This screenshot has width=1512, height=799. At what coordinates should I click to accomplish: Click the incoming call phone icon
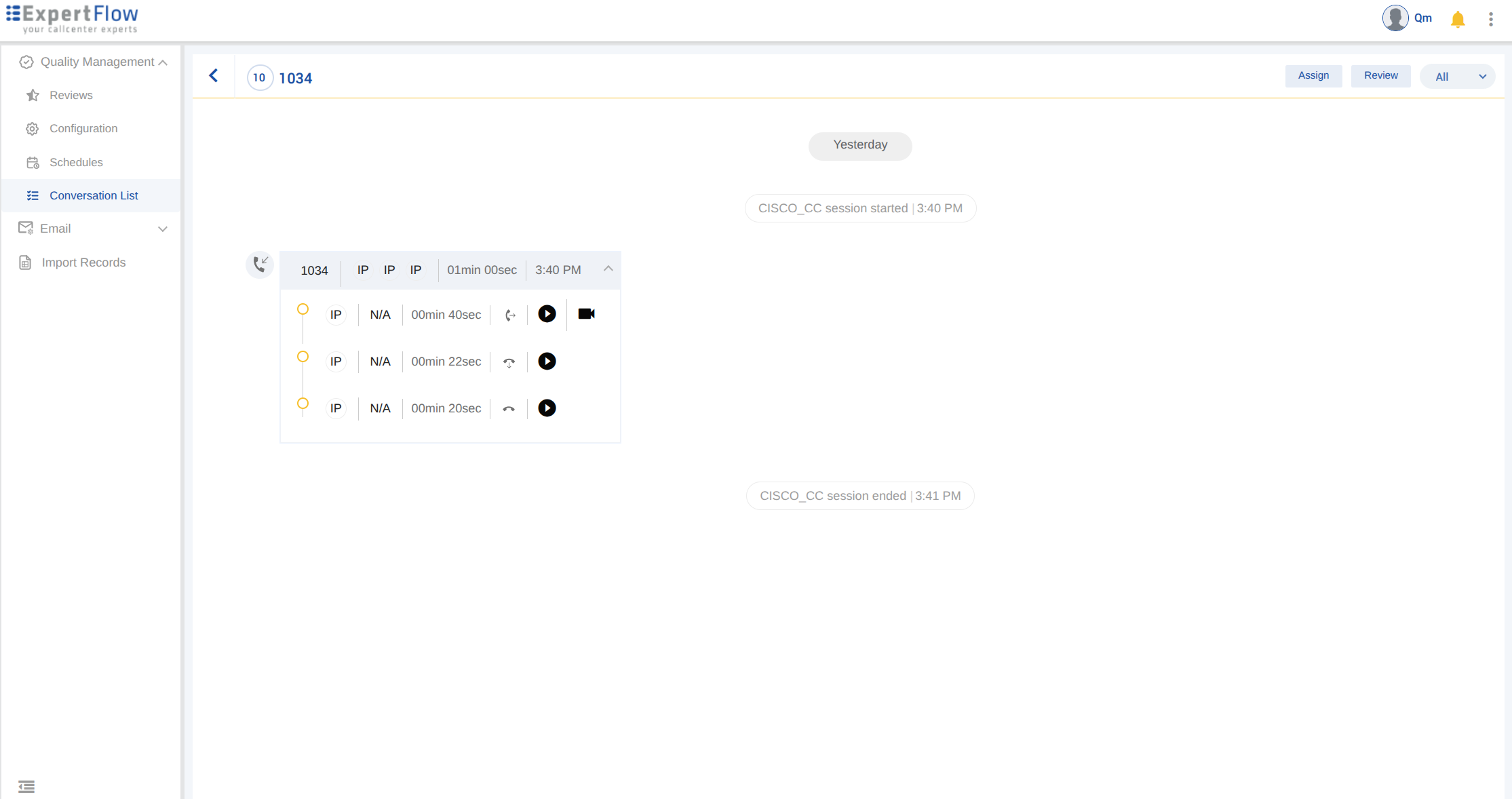tap(260, 265)
